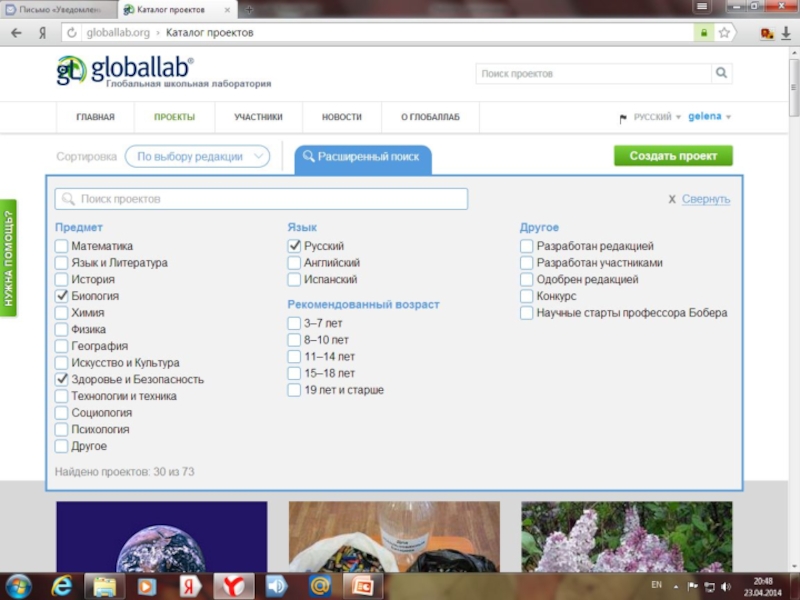Open PowerPoint from taskbar
This screenshot has width=800, height=600.
[363, 587]
